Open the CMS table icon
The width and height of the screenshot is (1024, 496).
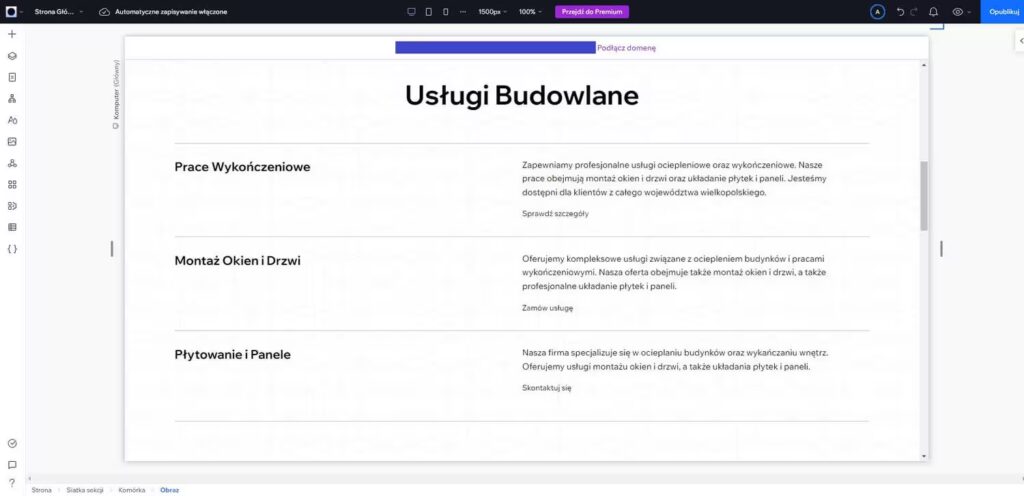[12, 228]
